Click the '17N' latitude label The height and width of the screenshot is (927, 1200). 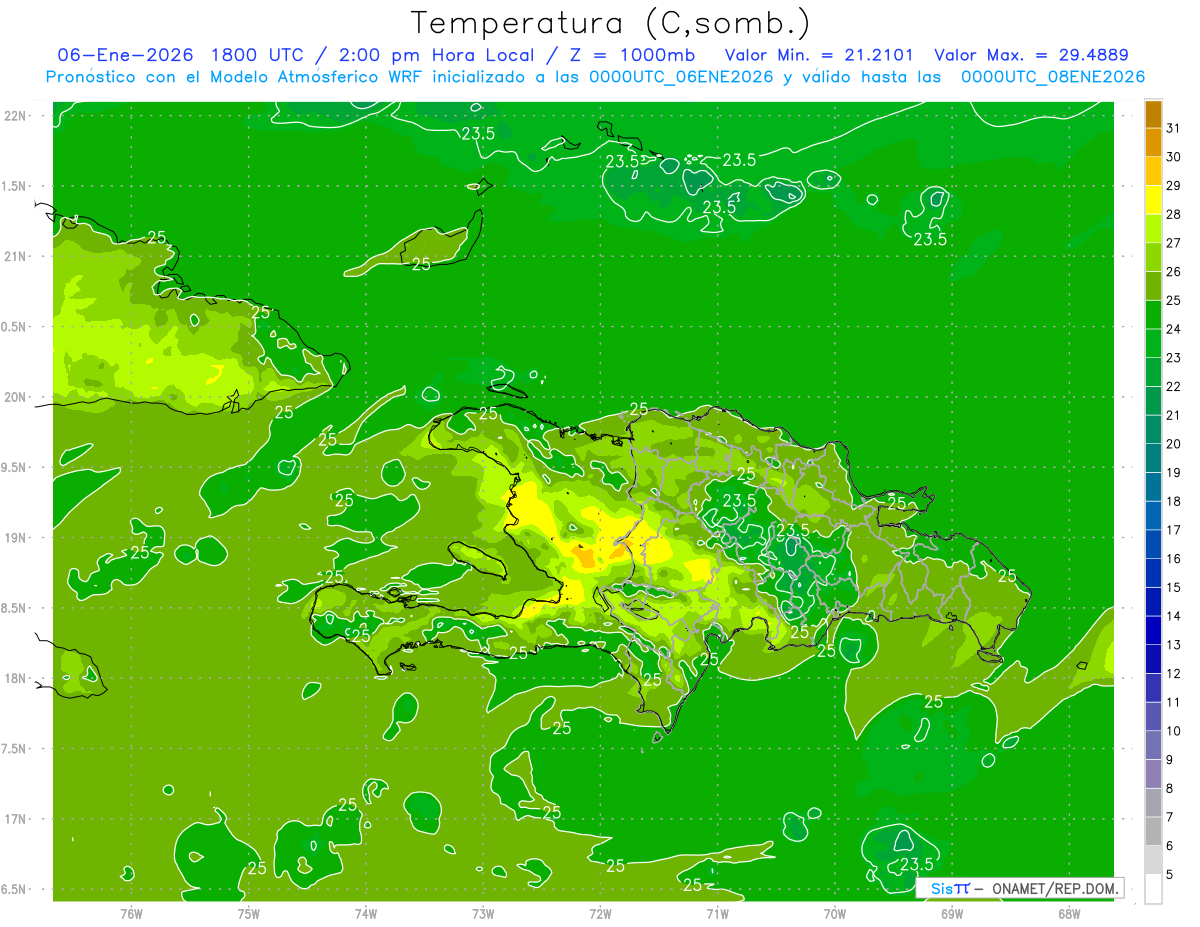[16, 819]
